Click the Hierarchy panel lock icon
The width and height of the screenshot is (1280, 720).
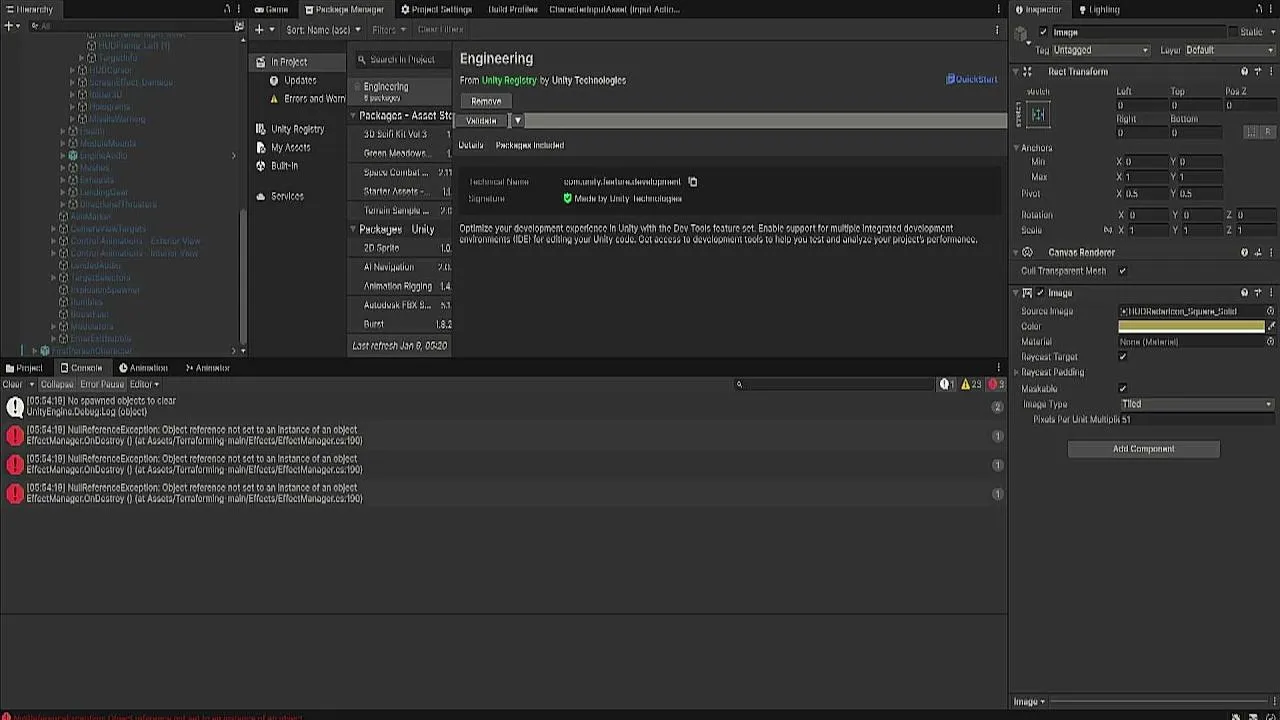tap(226, 10)
